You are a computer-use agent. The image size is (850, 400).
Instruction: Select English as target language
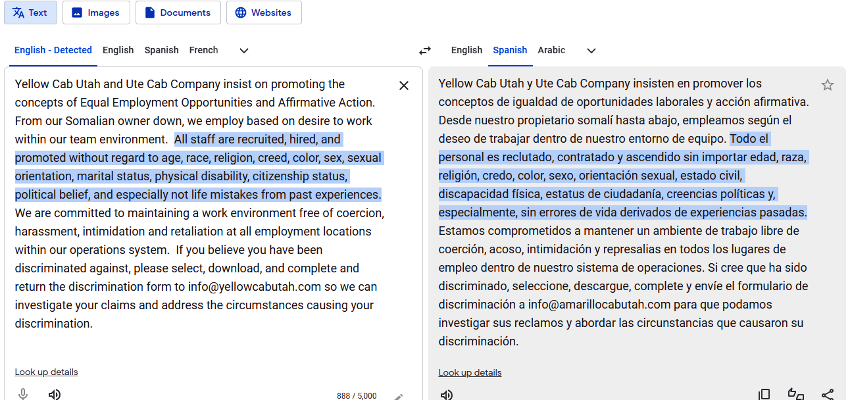click(467, 50)
